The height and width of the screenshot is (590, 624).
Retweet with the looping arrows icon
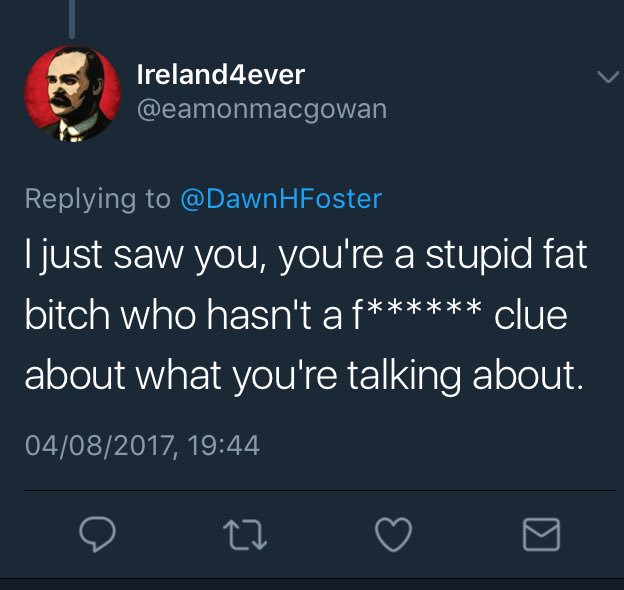[245, 535]
